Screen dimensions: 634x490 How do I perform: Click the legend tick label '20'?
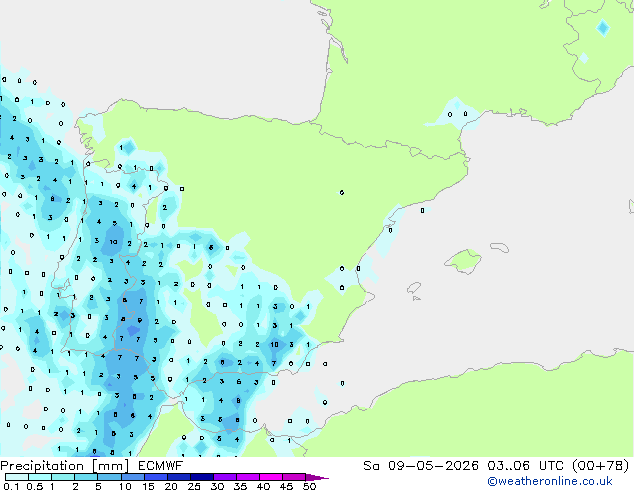[x=171, y=486]
